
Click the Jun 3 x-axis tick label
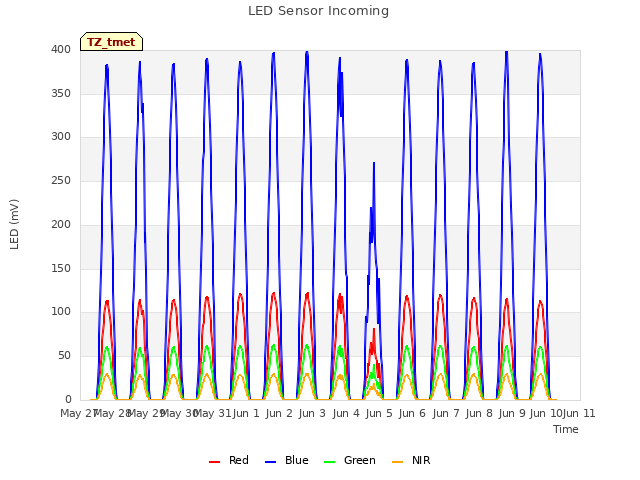pyautogui.click(x=312, y=413)
